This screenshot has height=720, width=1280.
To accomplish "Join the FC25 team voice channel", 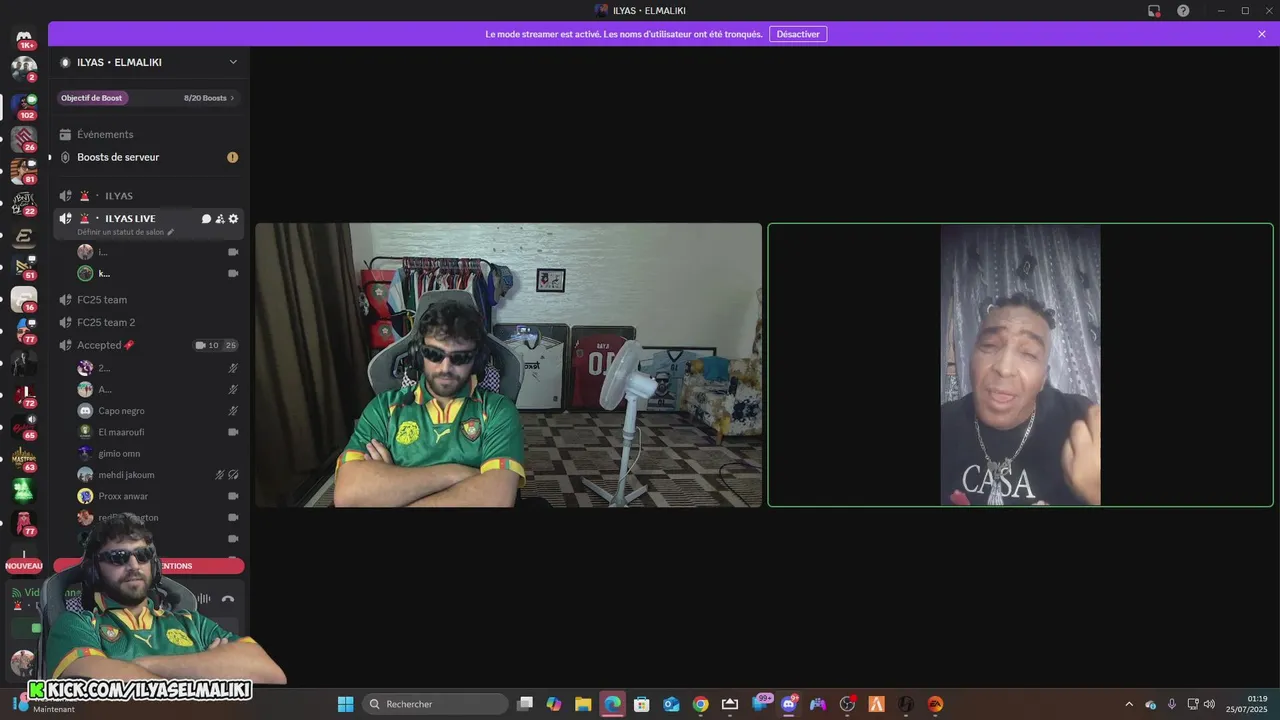I will tap(148, 299).
